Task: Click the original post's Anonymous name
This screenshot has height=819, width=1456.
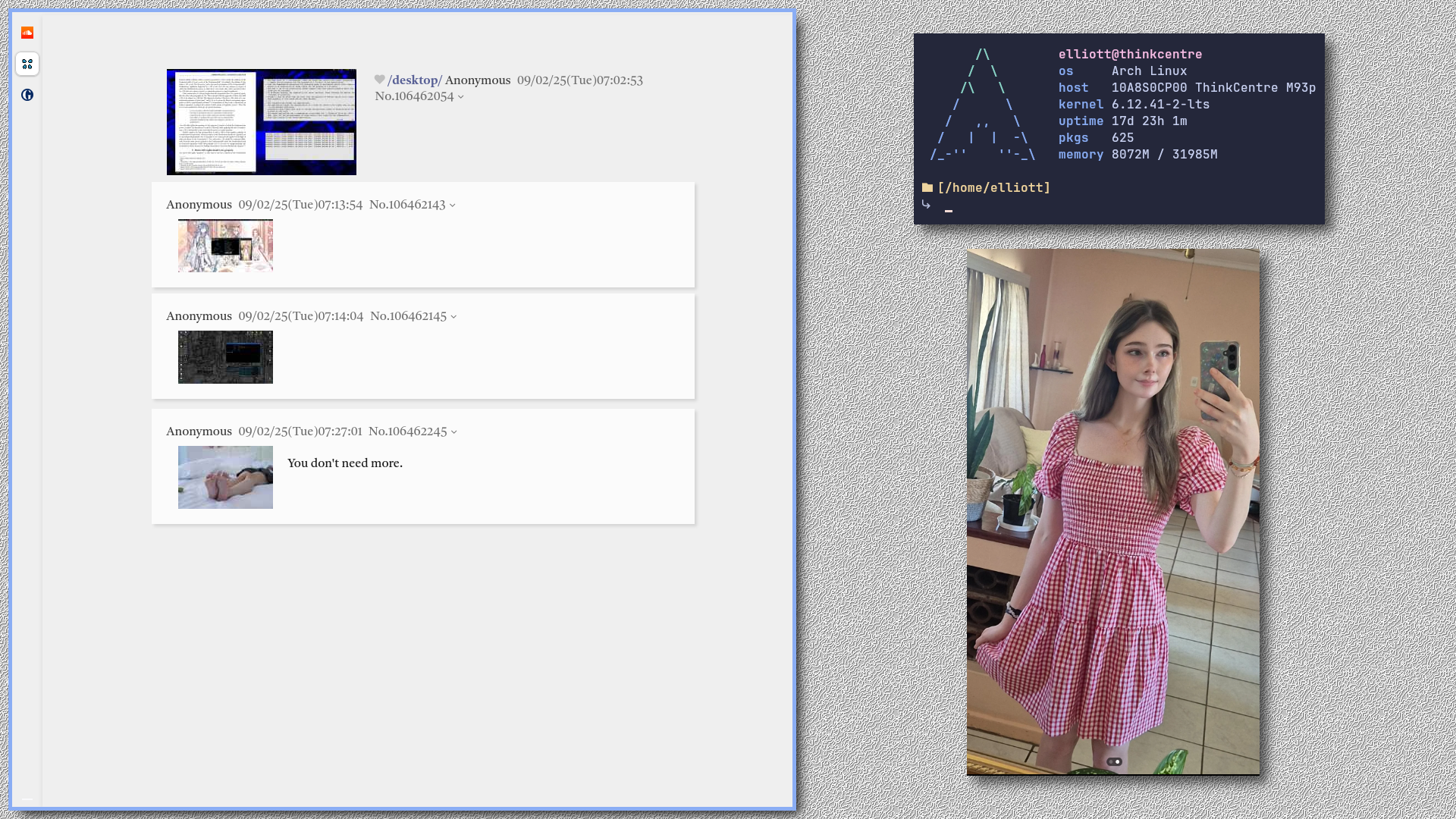Action: [478, 80]
